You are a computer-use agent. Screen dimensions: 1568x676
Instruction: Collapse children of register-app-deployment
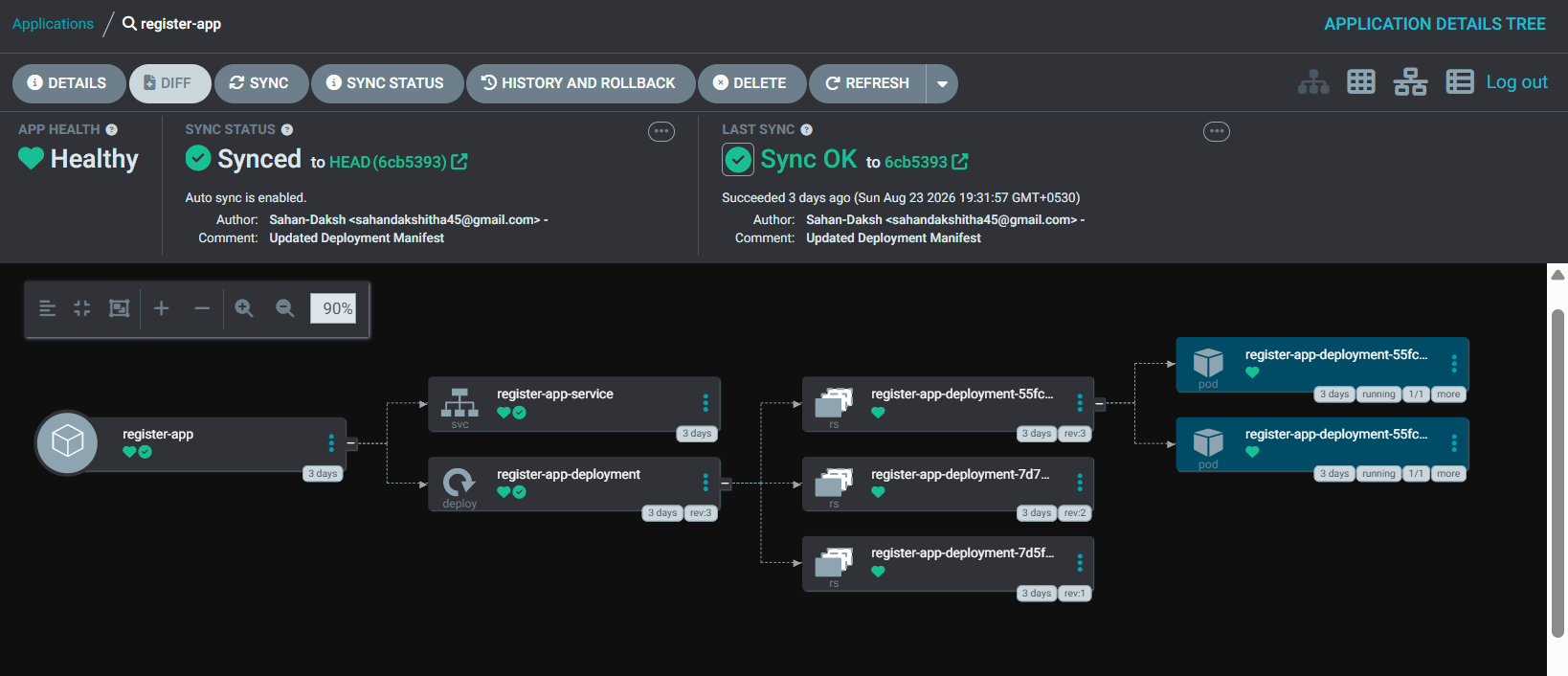[726, 484]
